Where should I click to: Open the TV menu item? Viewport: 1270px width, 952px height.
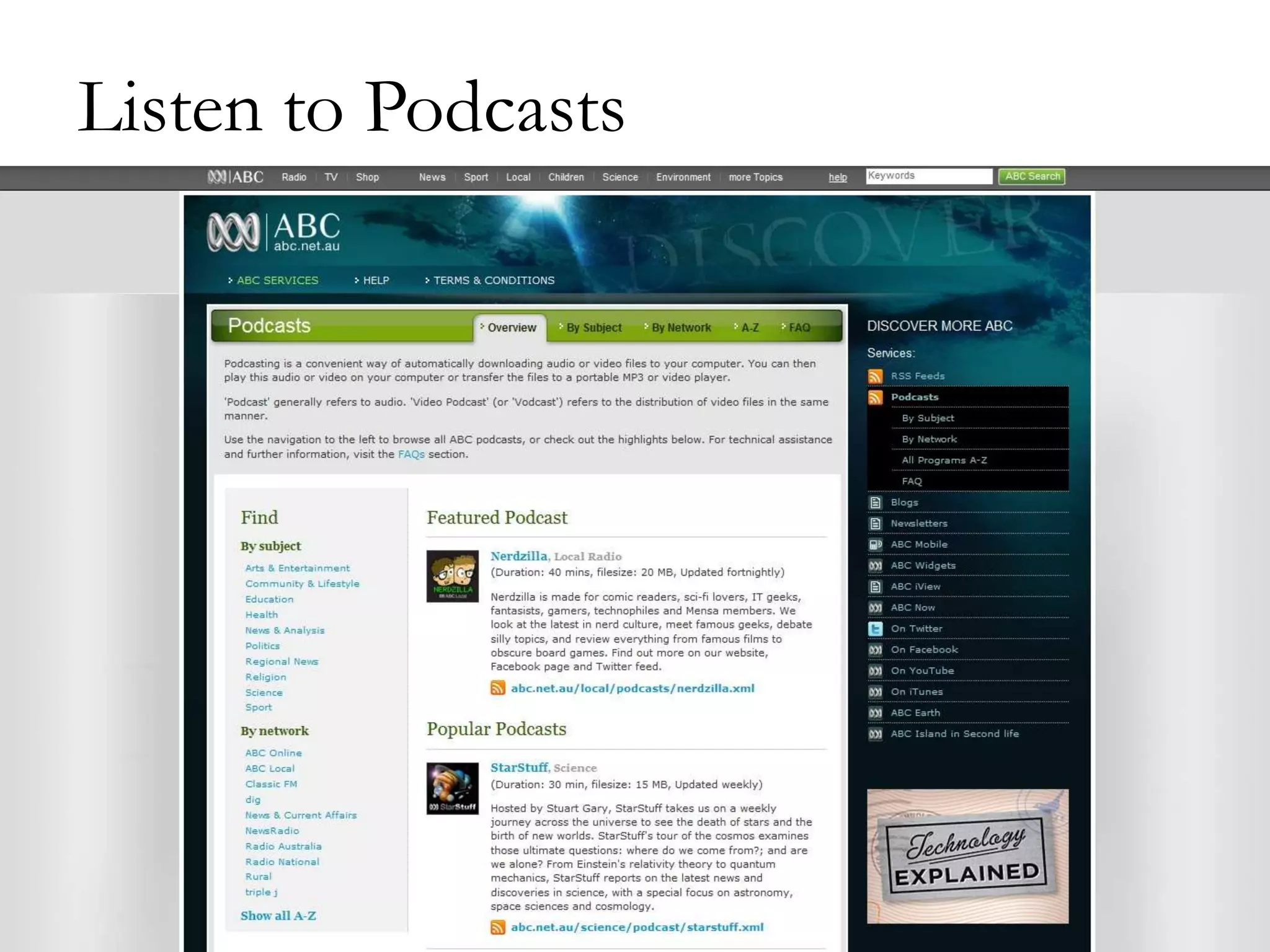pos(331,177)
